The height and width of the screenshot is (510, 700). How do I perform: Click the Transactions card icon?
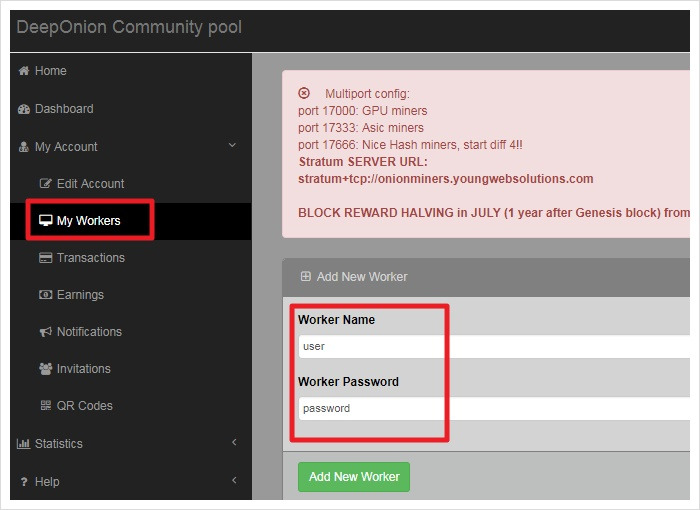pyautogui.click(x=46, y=258)
